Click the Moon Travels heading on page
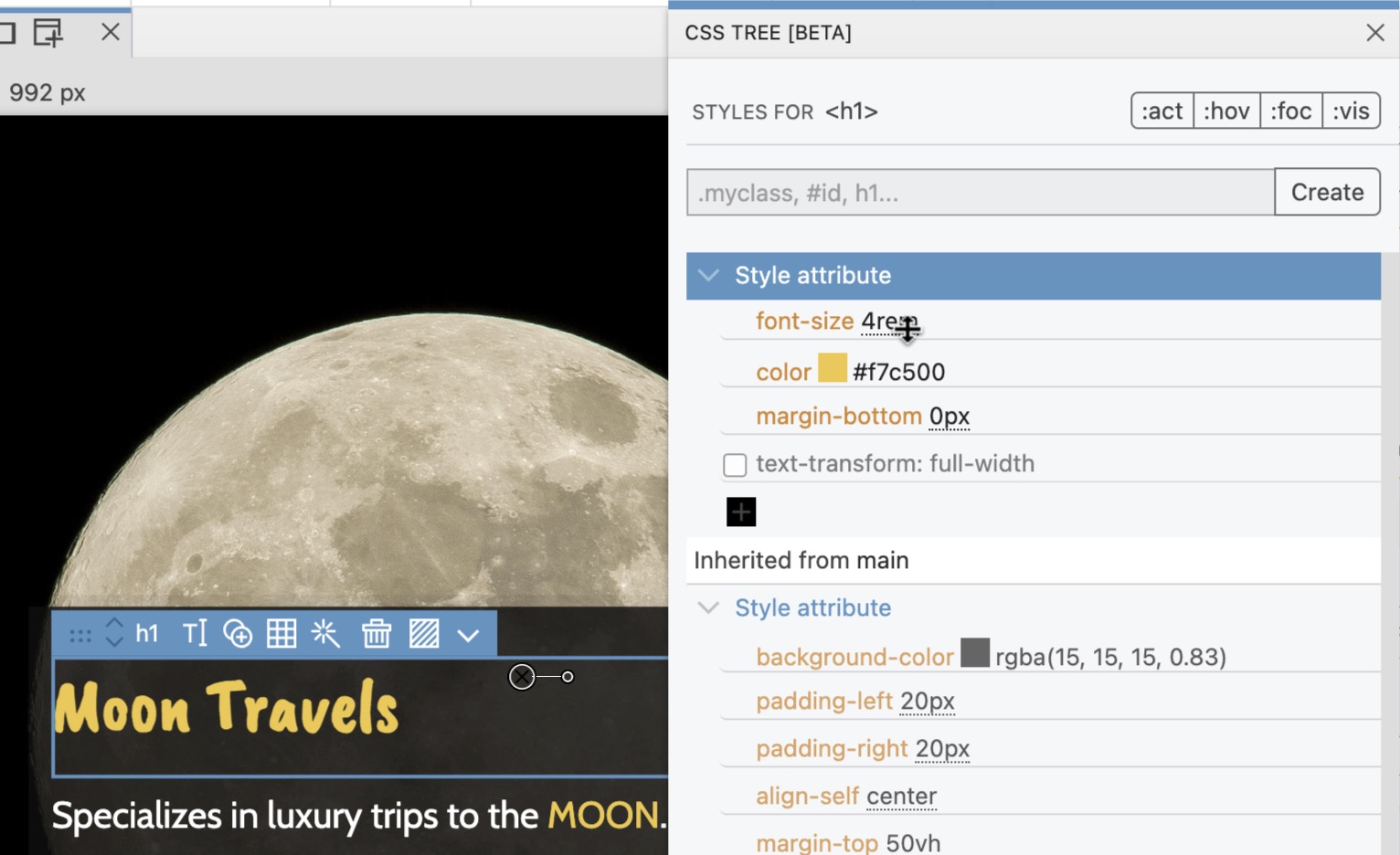Screen dimensions: 1400x855 227,708
